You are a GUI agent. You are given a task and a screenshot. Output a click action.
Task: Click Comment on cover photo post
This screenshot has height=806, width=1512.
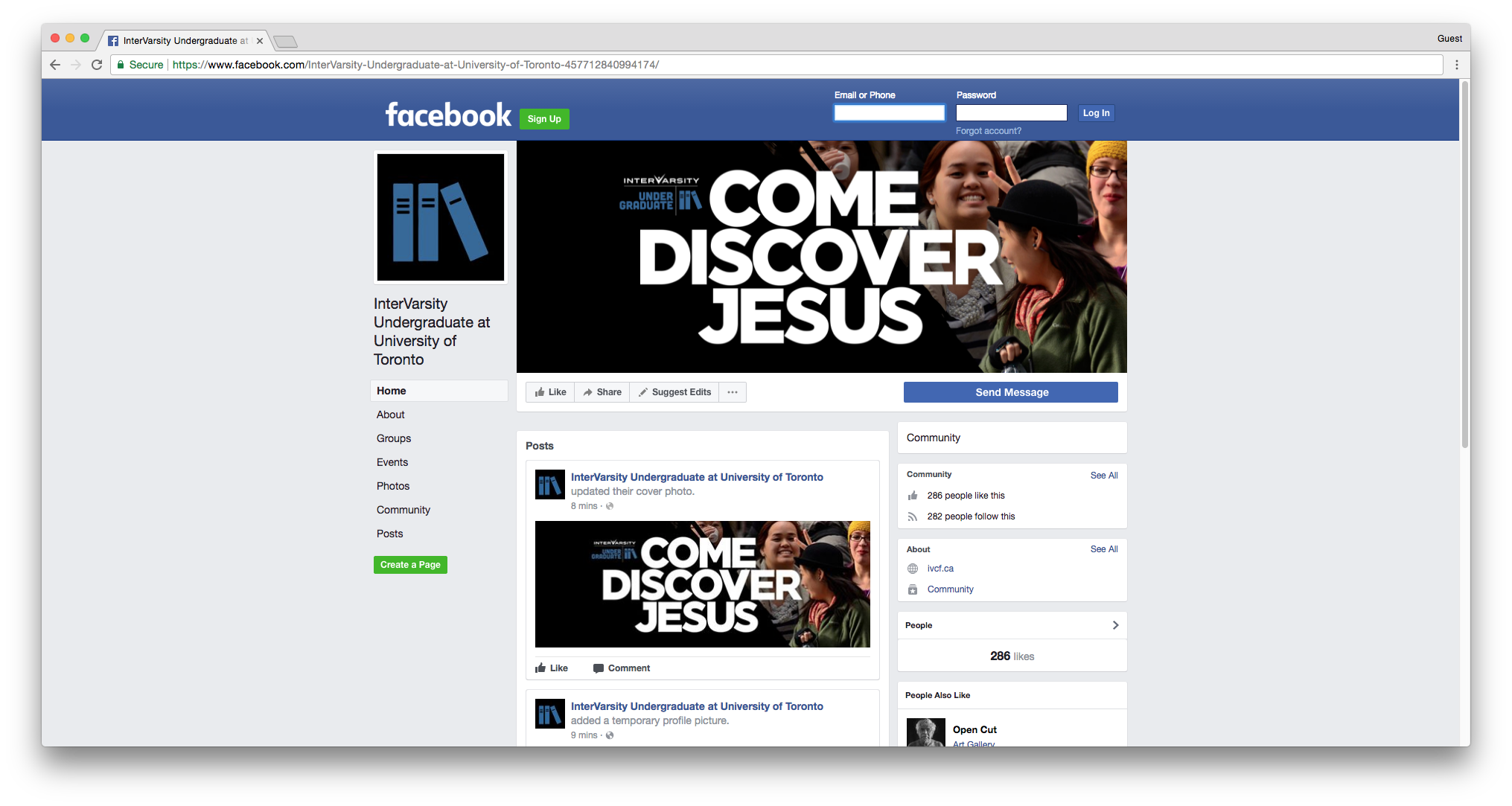point(622,668)
